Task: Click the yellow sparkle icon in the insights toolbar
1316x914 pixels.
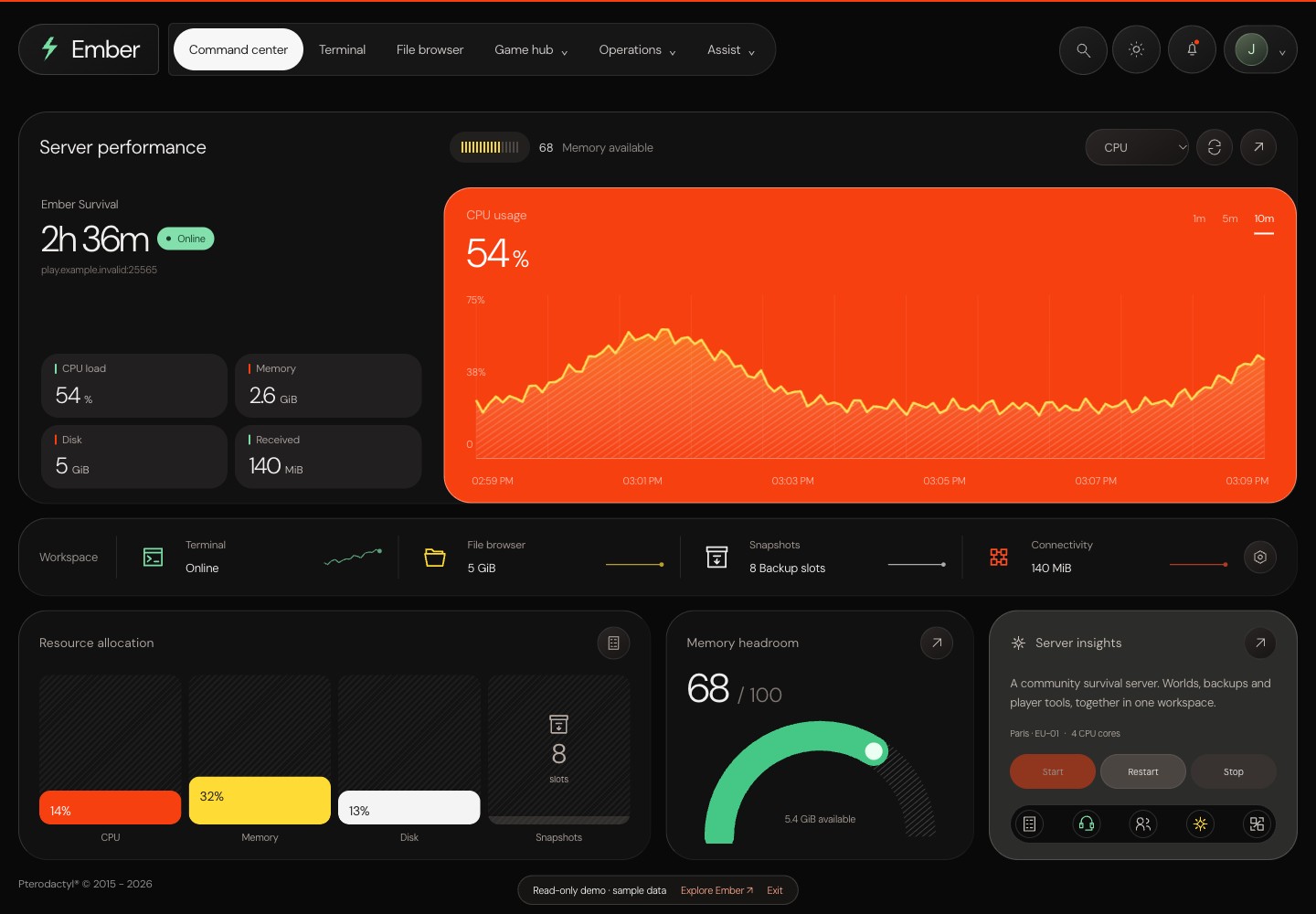Action: coord(1200,824)
